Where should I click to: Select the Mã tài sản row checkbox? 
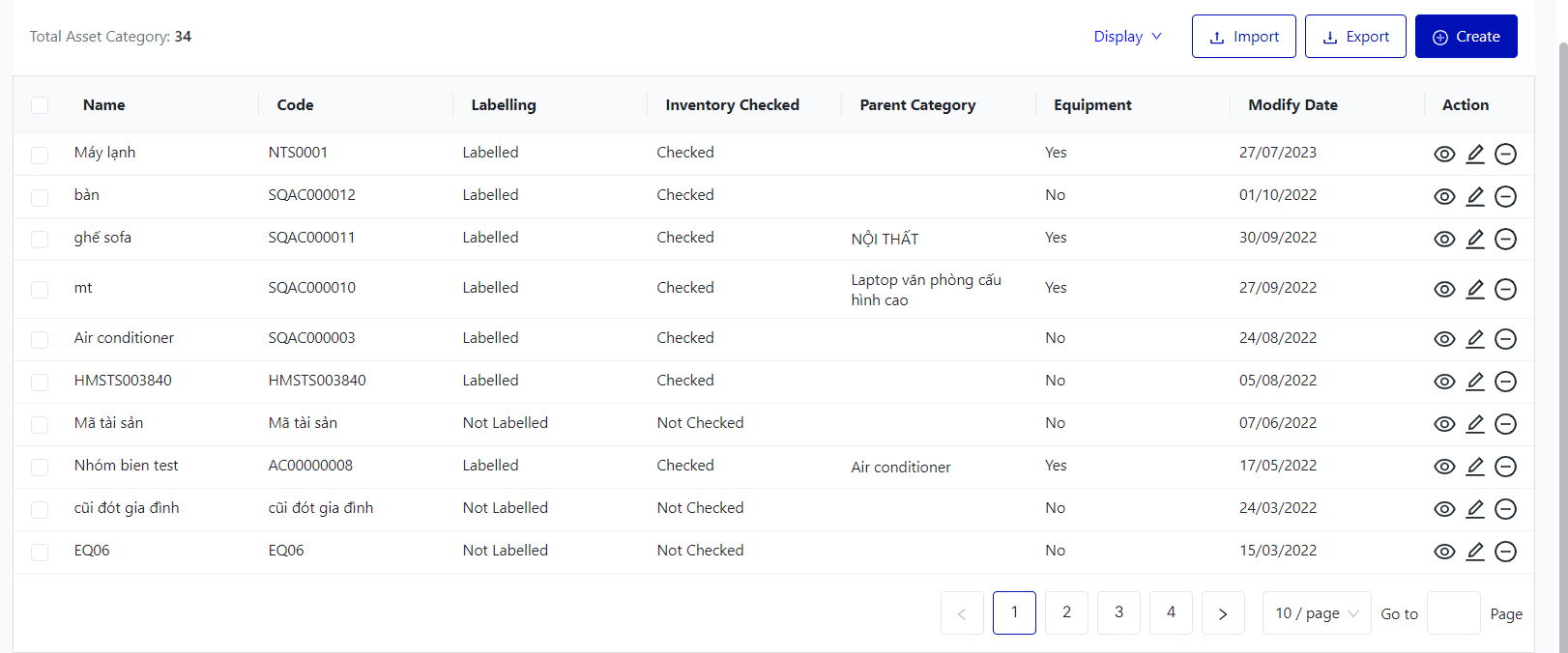[x=40, y=424]
